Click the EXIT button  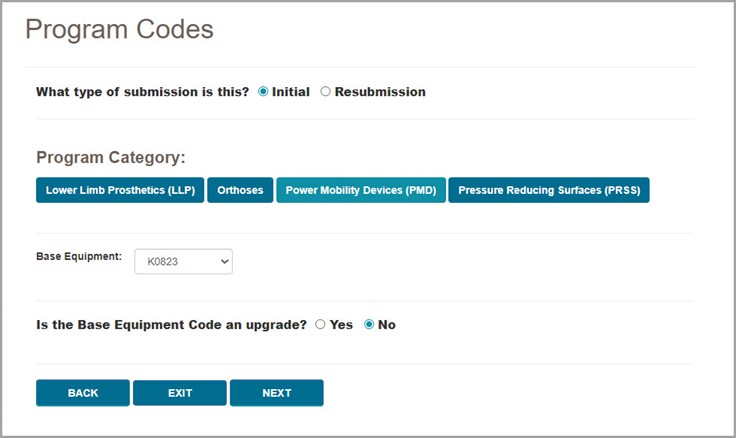[x=180, y=393]
